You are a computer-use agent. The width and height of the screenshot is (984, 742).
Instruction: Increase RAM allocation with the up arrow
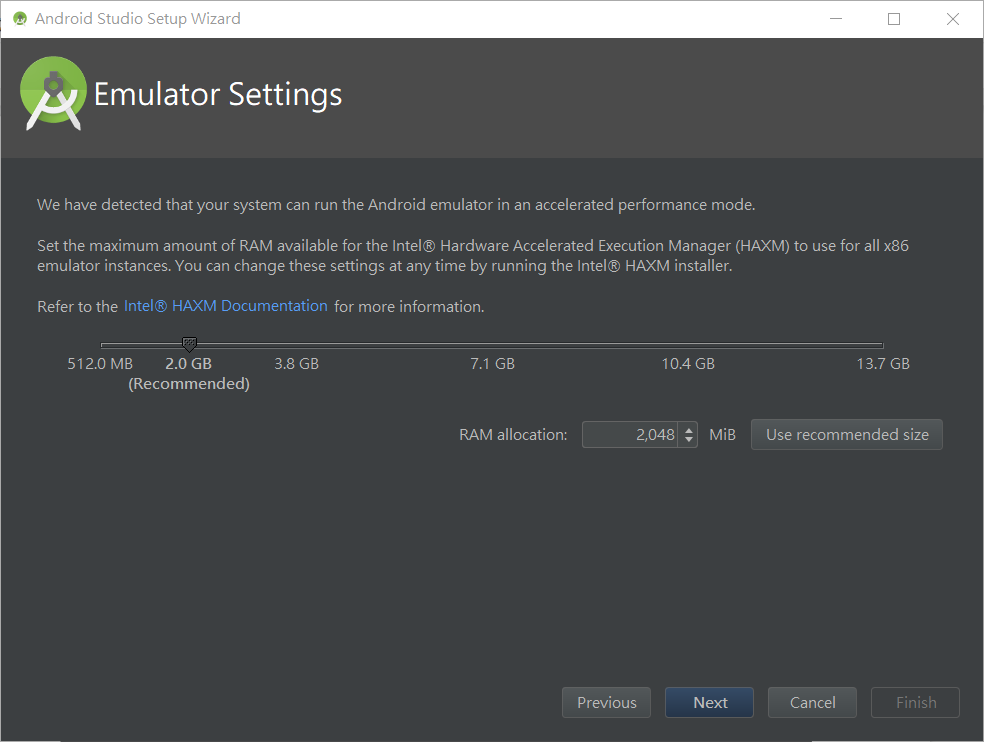click(x=688, y=429)
